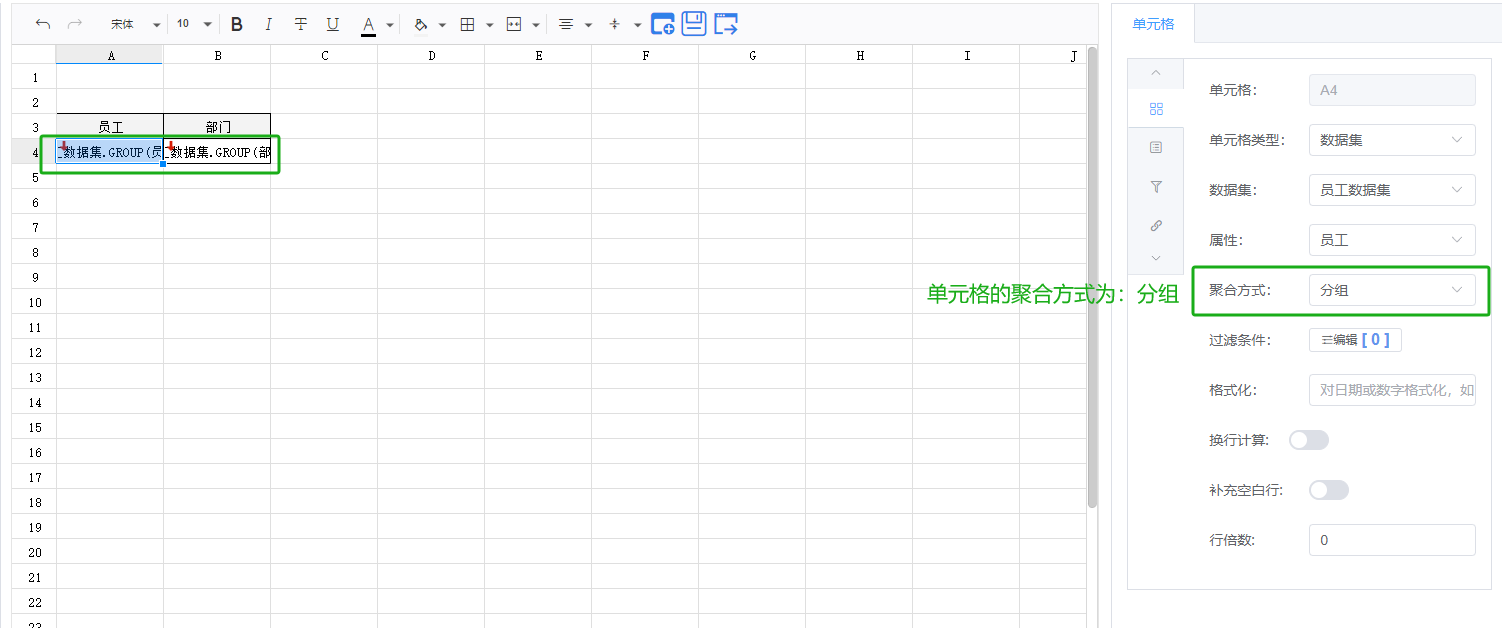Open the 聚合方式 dropdown showing 分组
The width and height of the screenshot is (1502, 628).
1392,290
